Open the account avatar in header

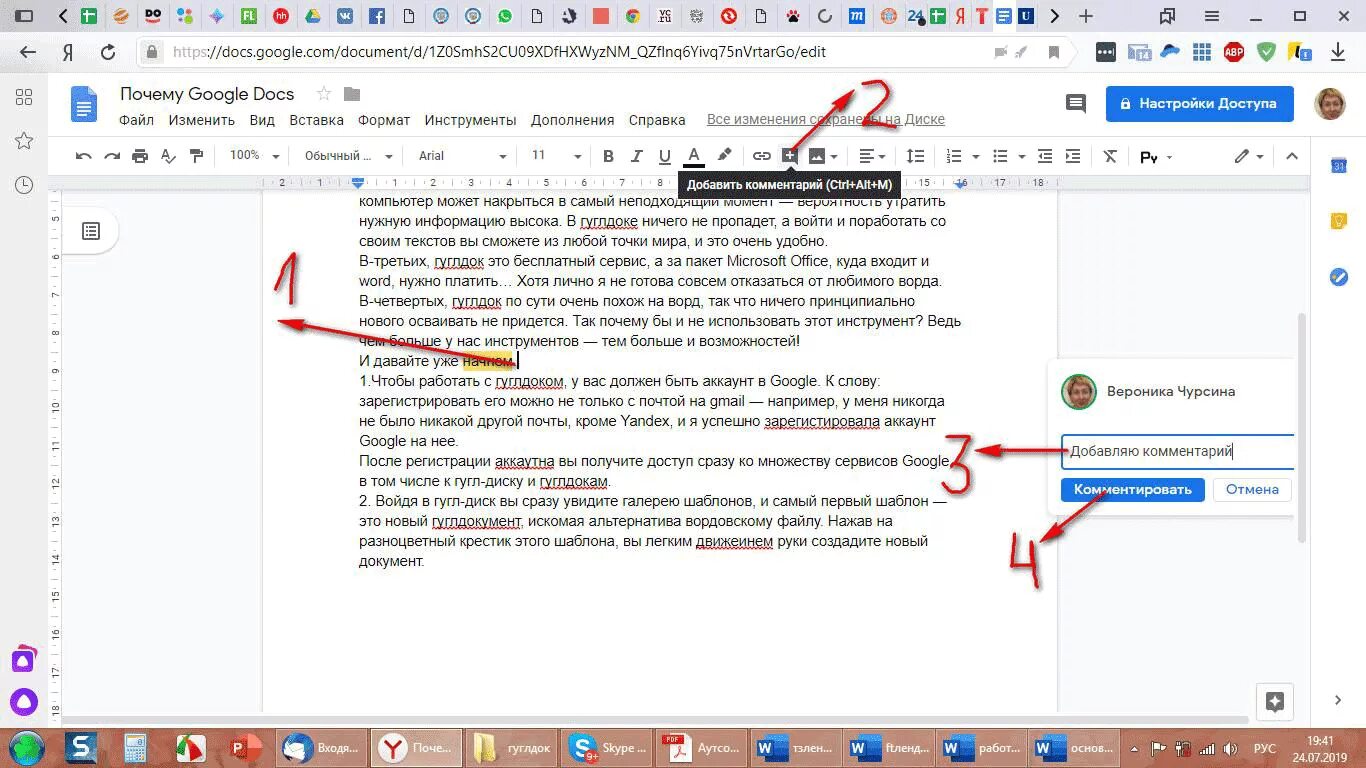(1330, 103)
